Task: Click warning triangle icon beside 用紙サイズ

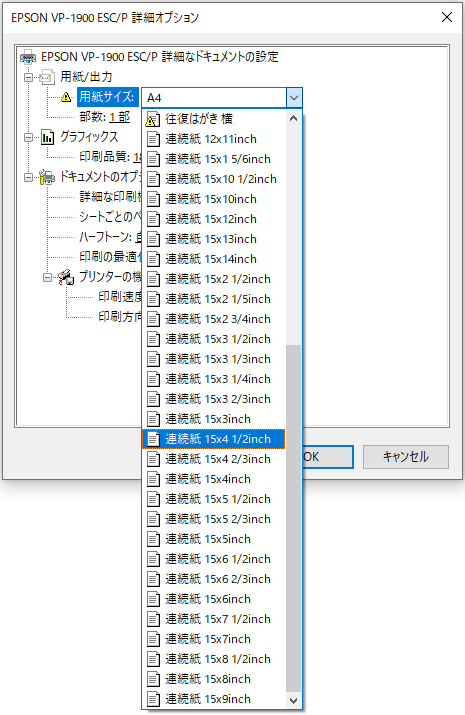Action: 67,97
